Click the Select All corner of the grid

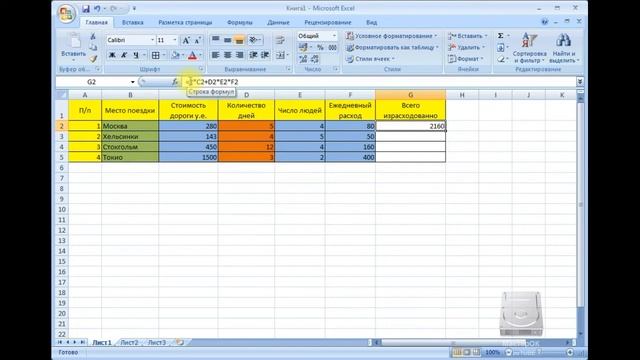[62, 95]
